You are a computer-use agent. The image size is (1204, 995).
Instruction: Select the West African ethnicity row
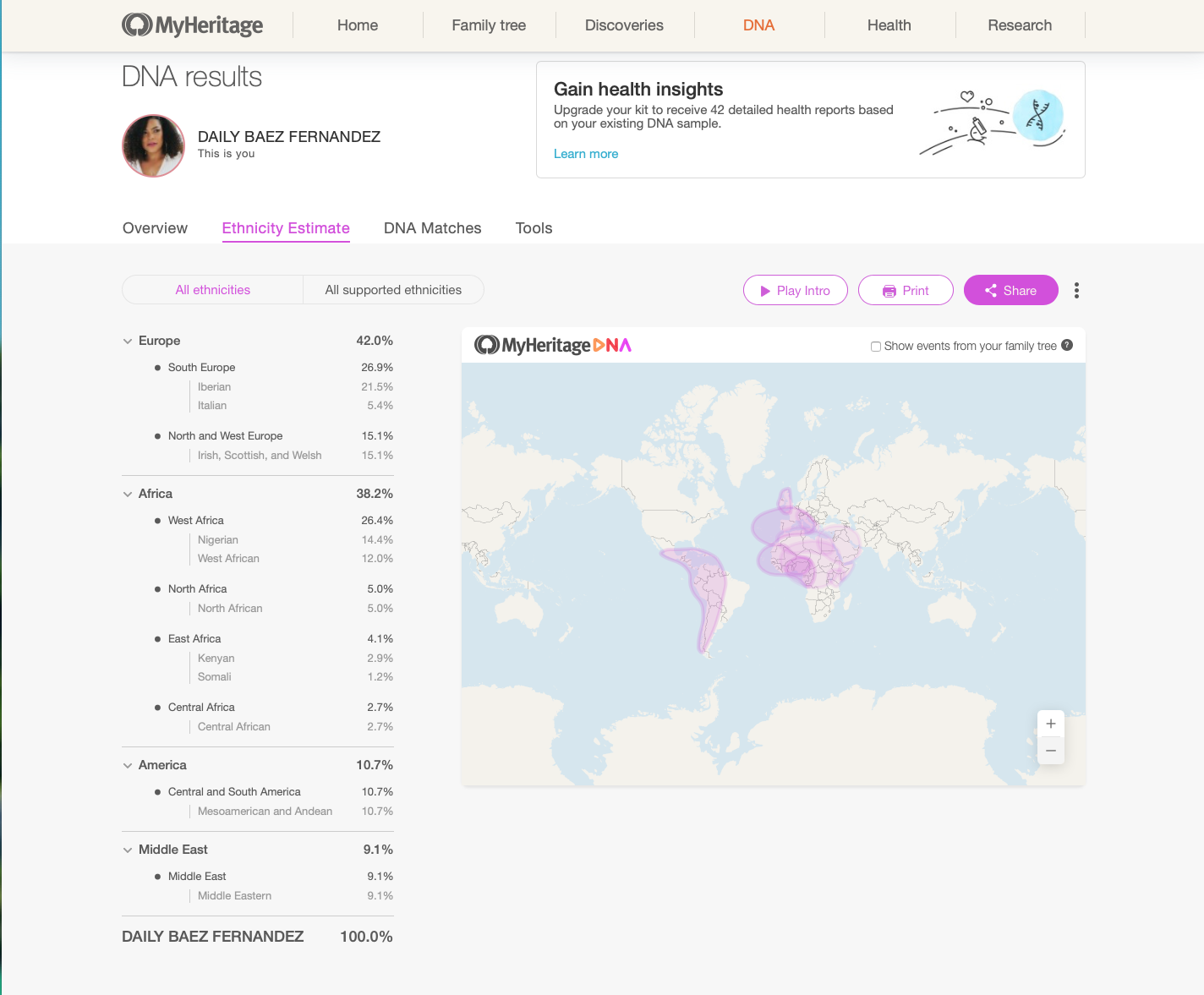[x=294, y=559]
